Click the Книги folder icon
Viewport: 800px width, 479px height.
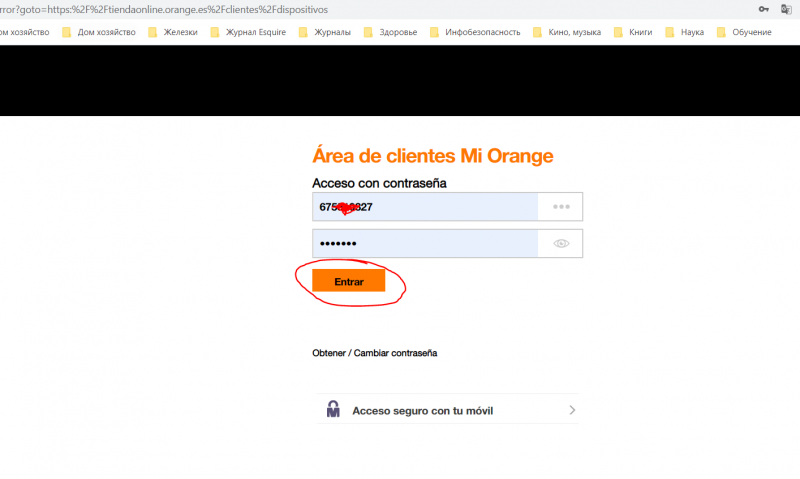pyautogui.click(x=620, y=32)
